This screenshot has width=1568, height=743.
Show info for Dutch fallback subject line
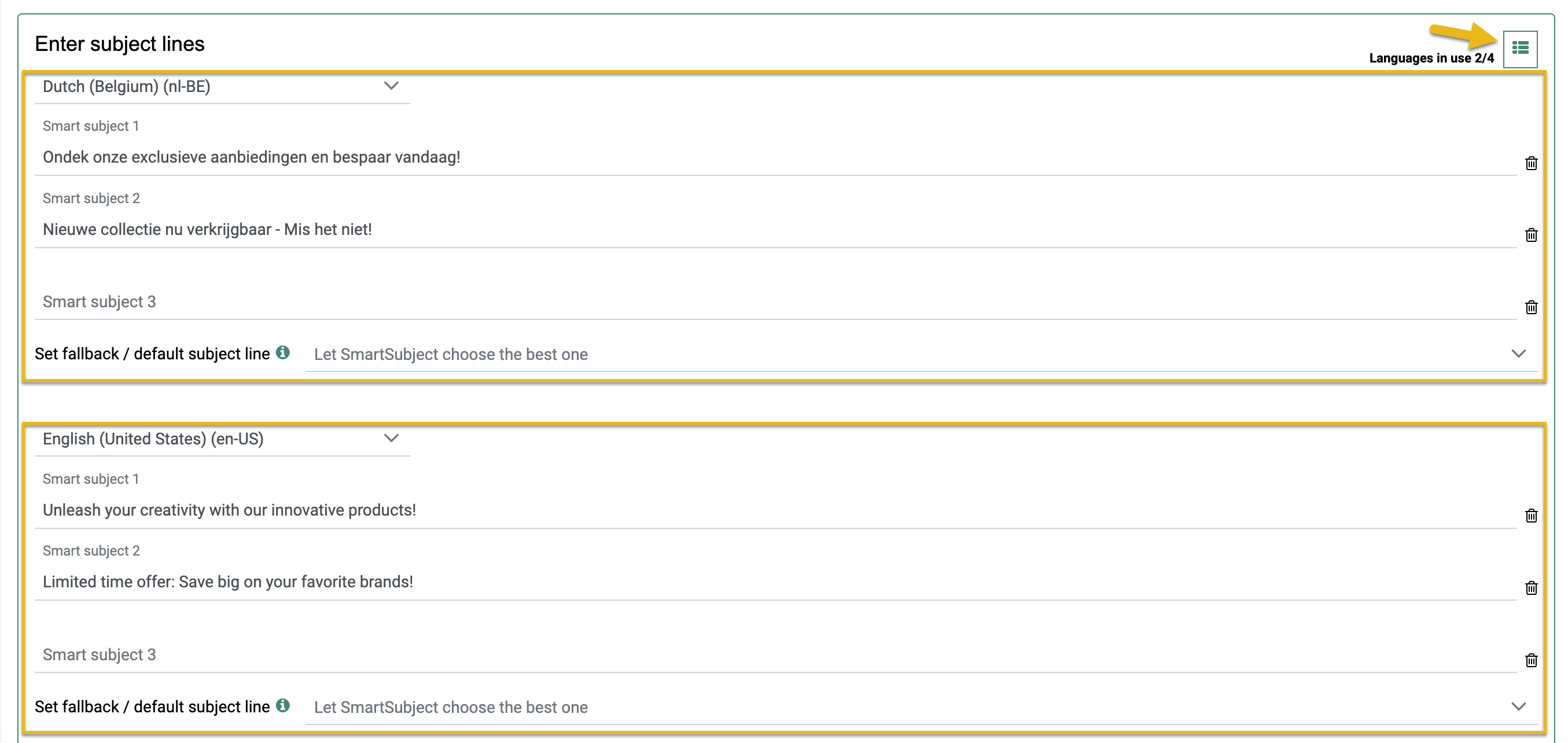tap(282, 352)
